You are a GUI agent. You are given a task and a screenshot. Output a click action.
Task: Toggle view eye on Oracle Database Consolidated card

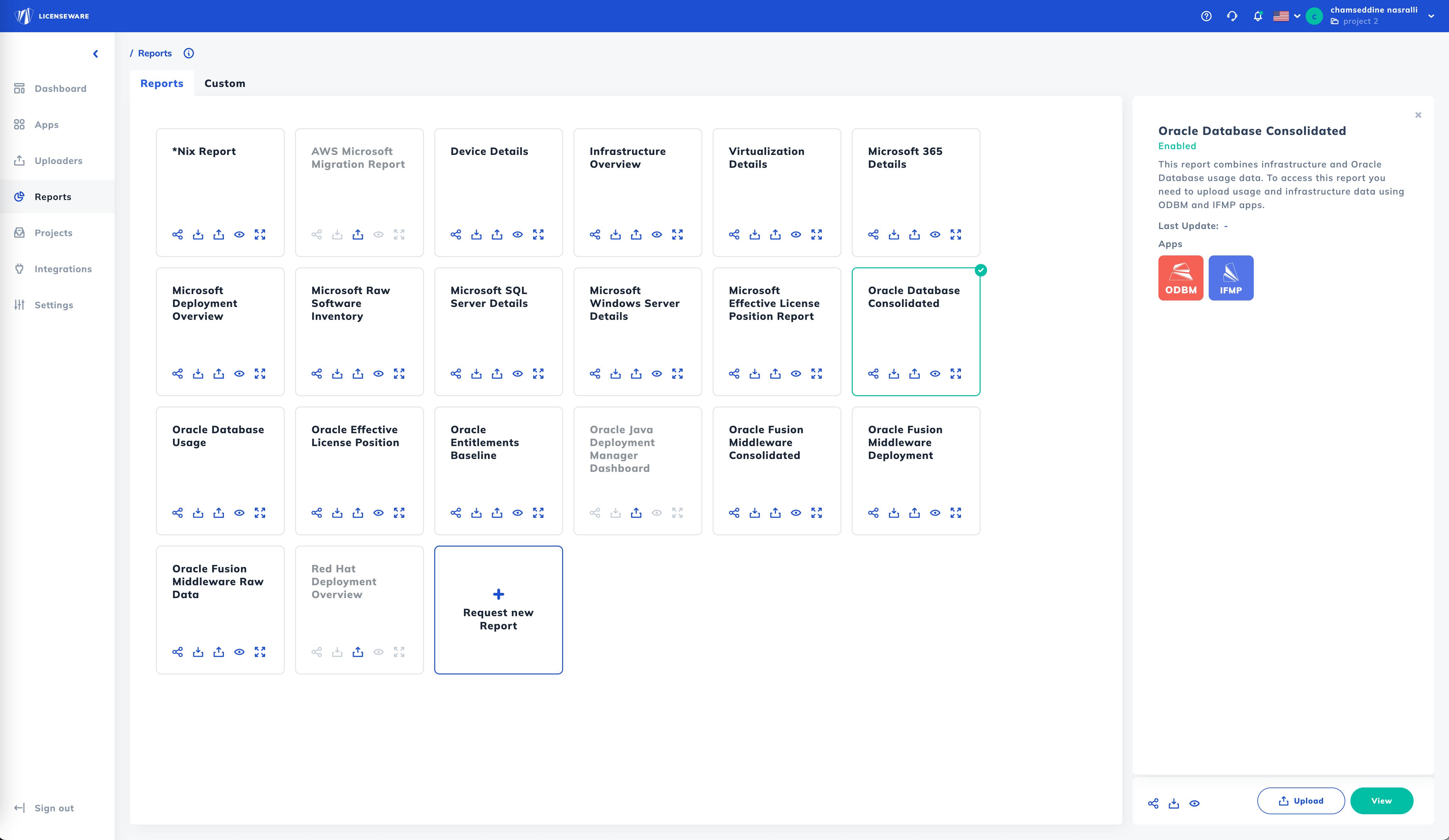click(x=935, y=374)
